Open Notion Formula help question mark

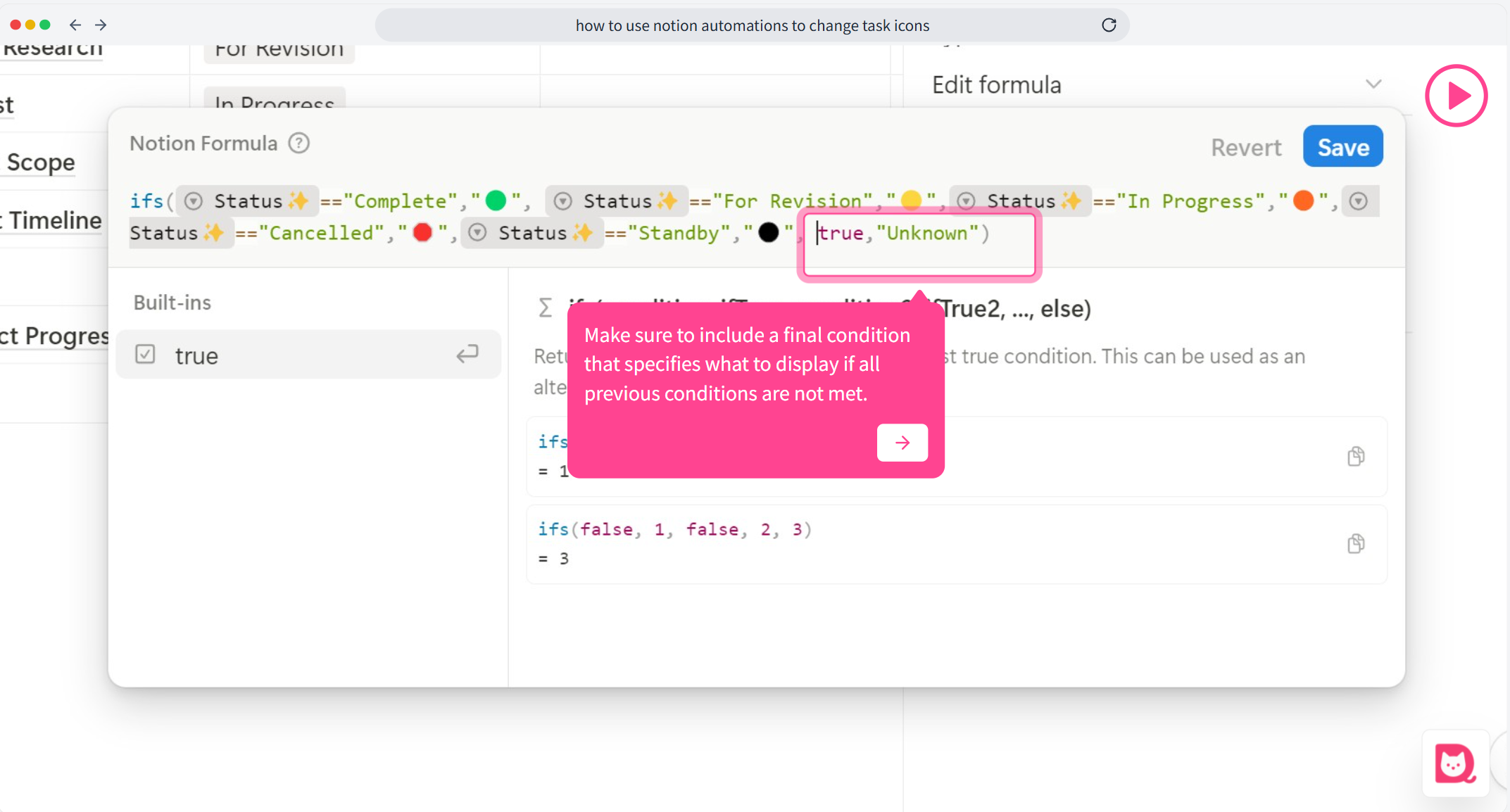[299, 143]
